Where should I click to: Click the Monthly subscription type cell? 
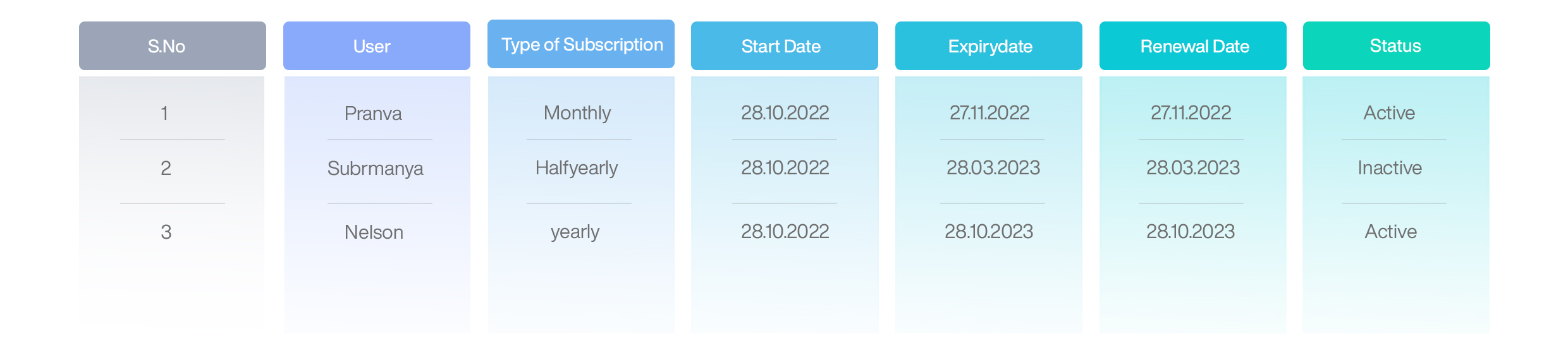click(577, 113)
